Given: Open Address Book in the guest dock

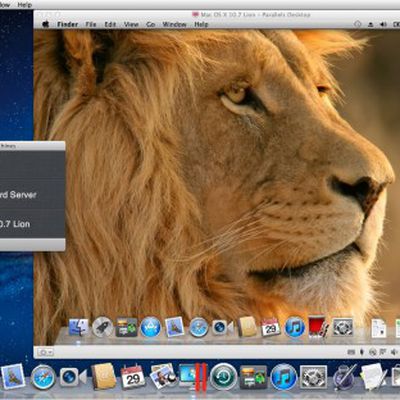Looking at the screenshot, I should click(x=247, y=327).
